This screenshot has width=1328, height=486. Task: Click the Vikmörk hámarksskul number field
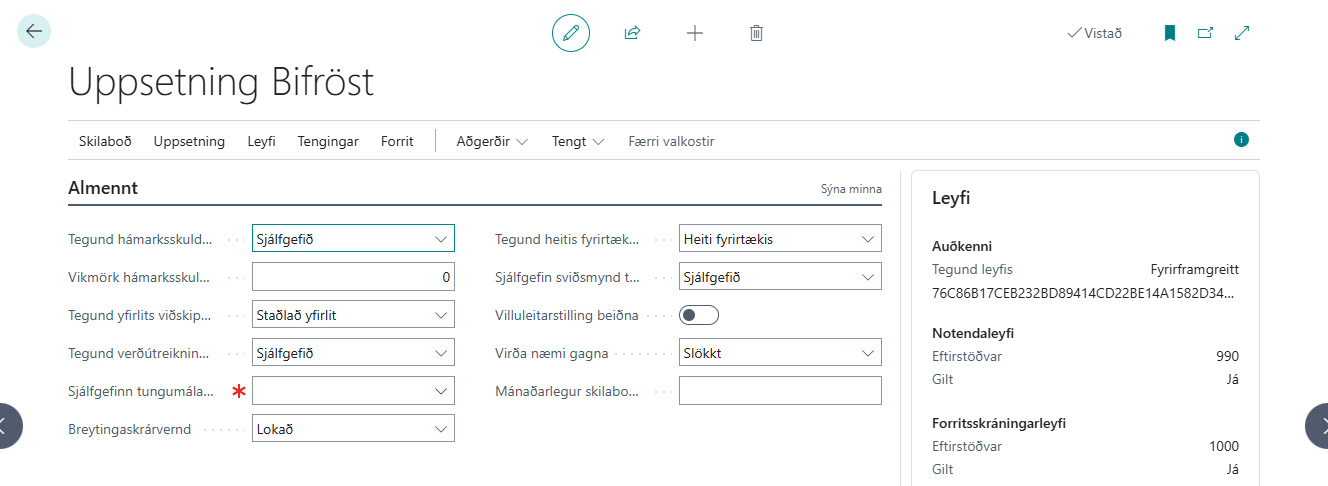353,276
